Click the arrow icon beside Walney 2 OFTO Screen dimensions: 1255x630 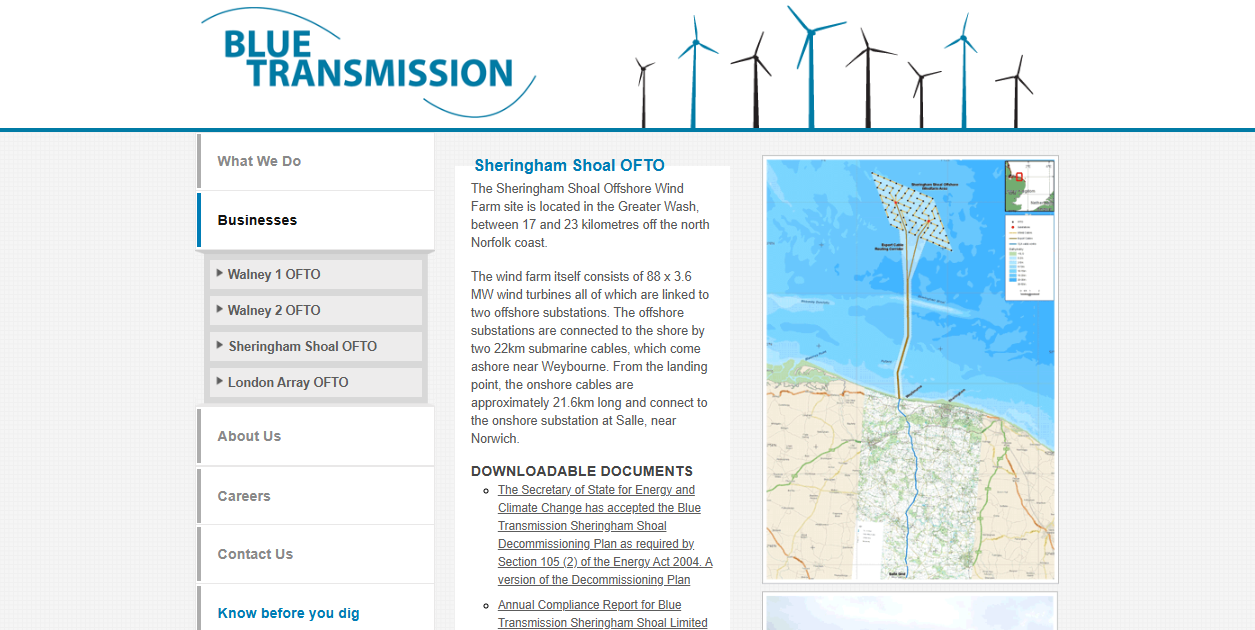pos(218,310)
